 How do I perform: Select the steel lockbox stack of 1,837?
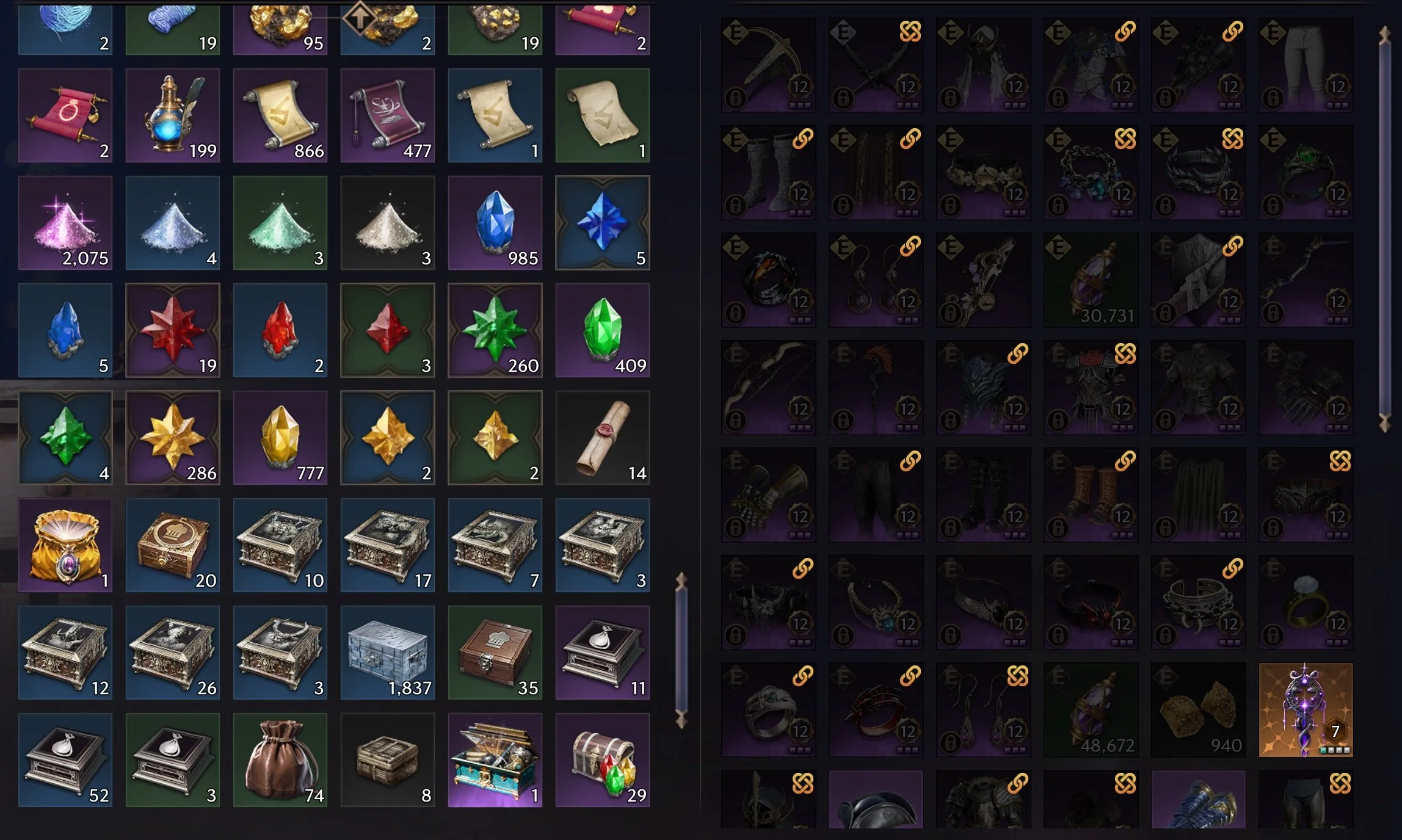388,653
